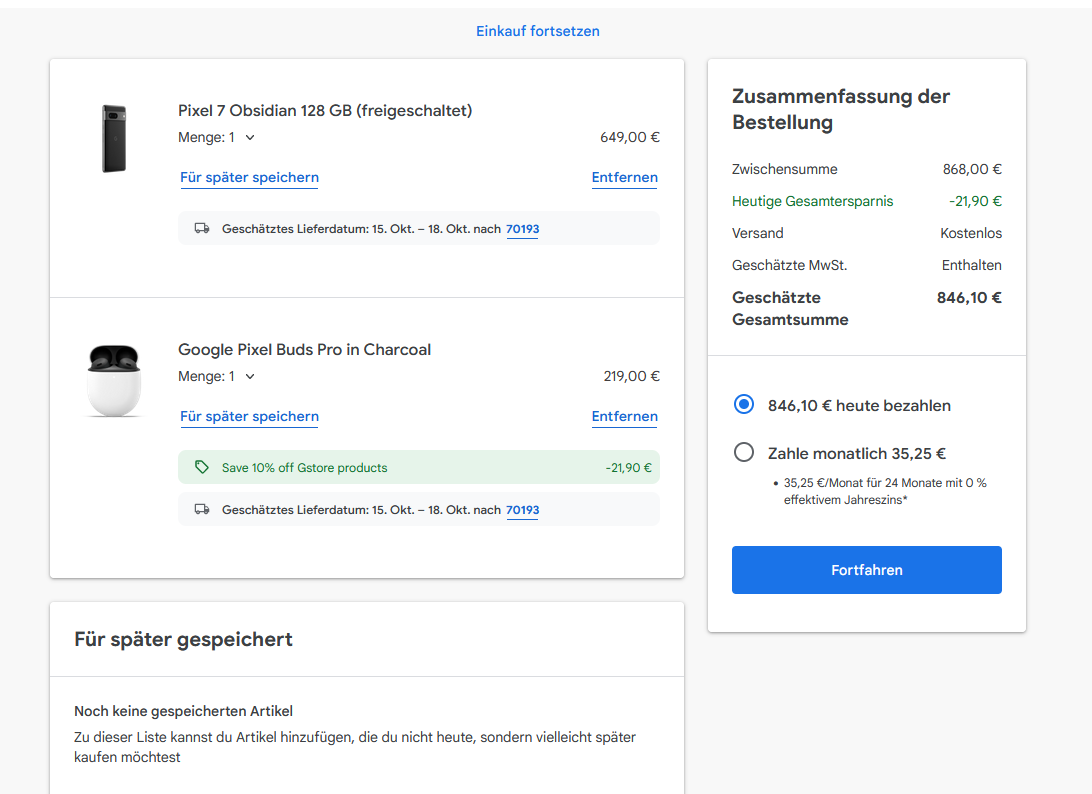1092x794 pixels.
Task: Save Pixel 7 for later
Action: click(249, 178)
